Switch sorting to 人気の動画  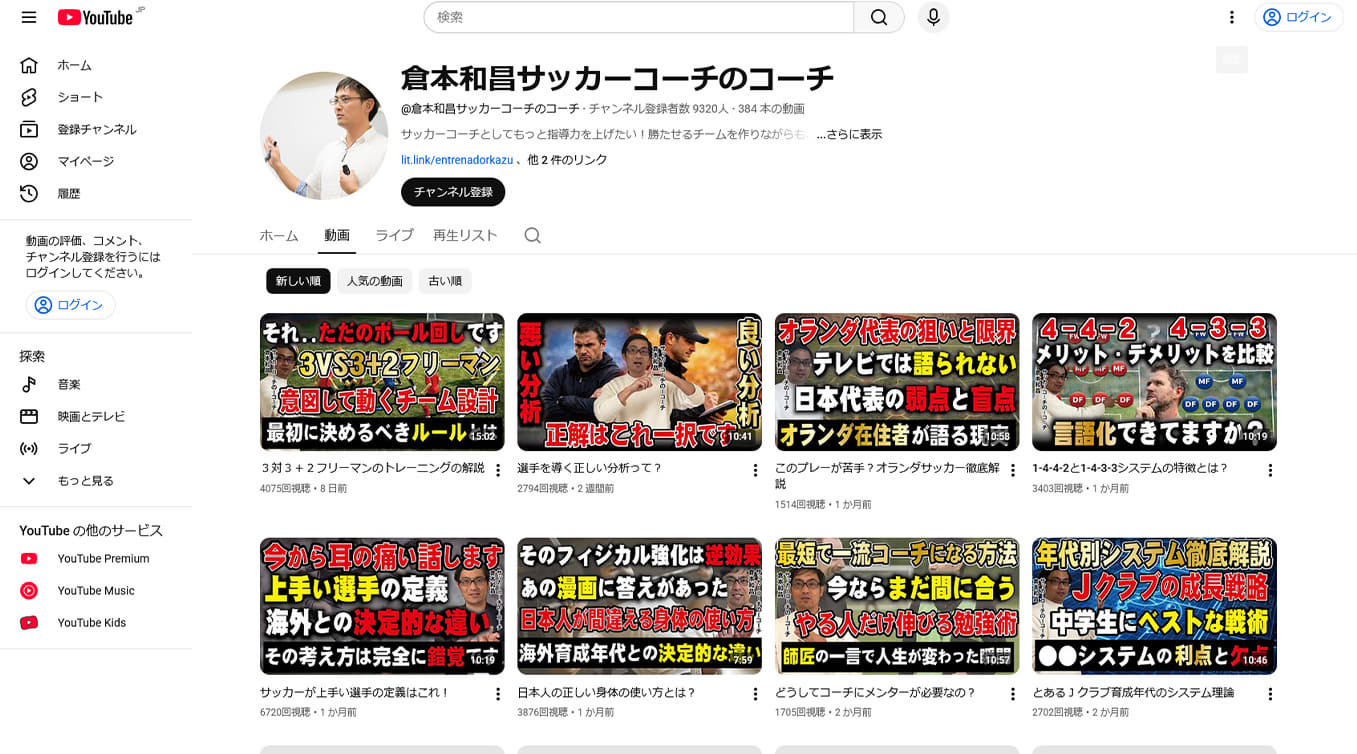pos(375,281)
